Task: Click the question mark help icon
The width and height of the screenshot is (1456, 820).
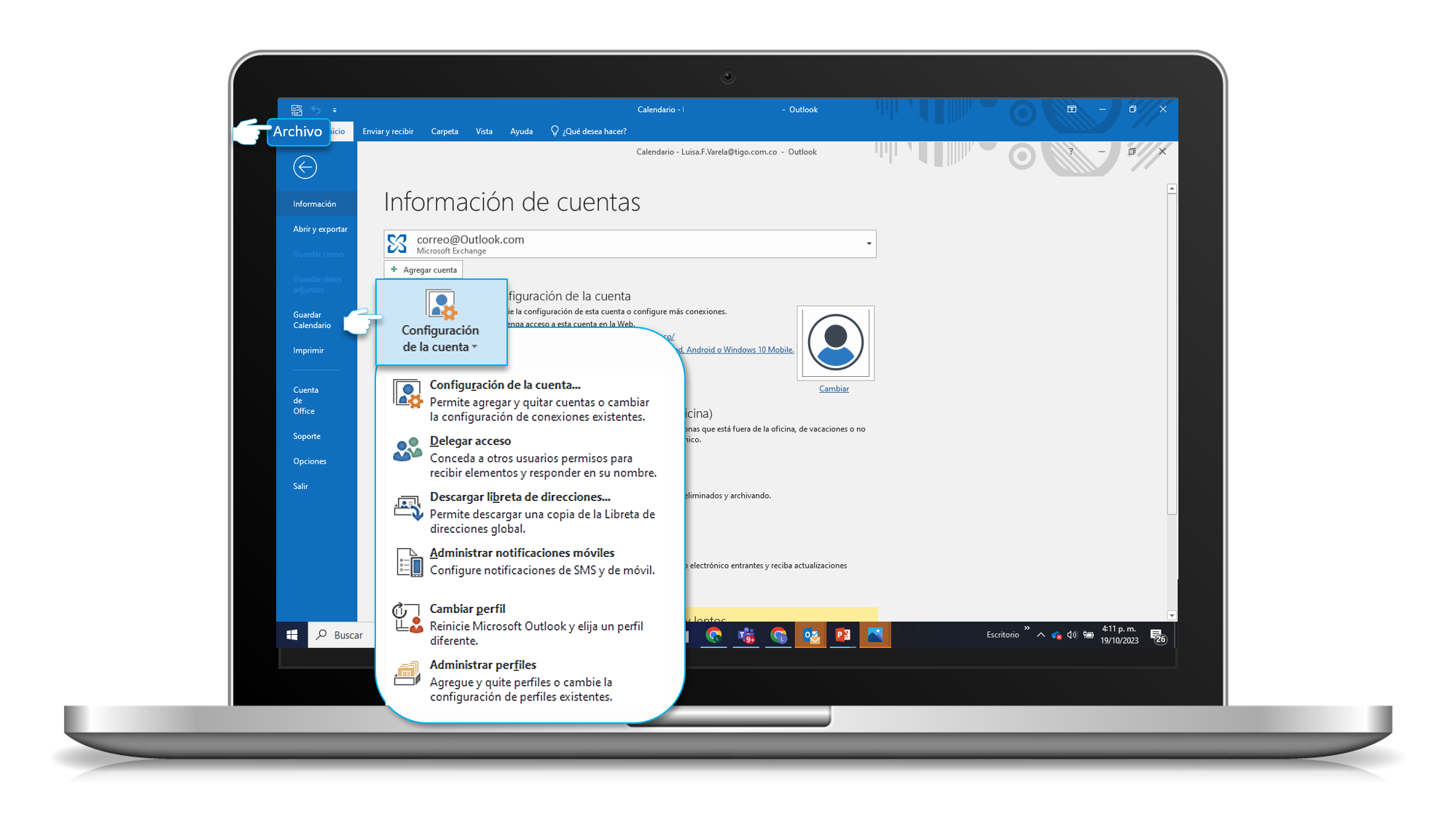Action: pyautogui.click(x=1071, y=152)
